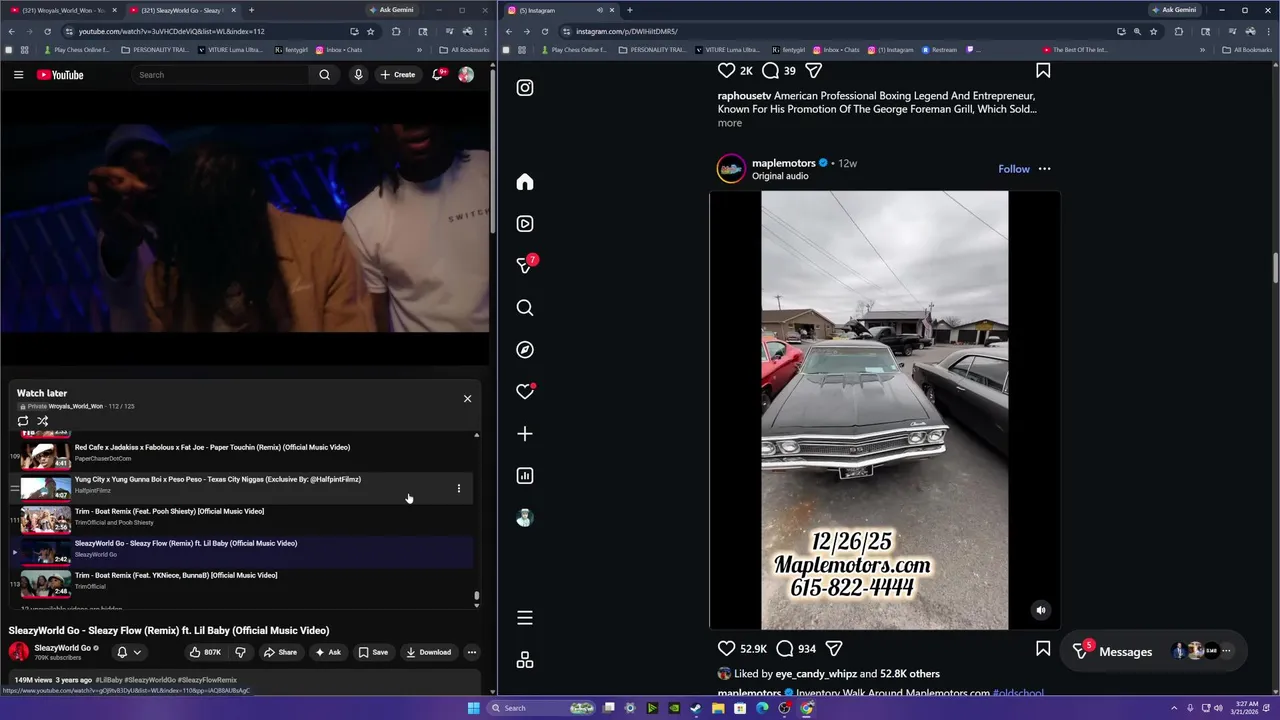Go to Instagram Home in sidebar

tap(525, 182)
